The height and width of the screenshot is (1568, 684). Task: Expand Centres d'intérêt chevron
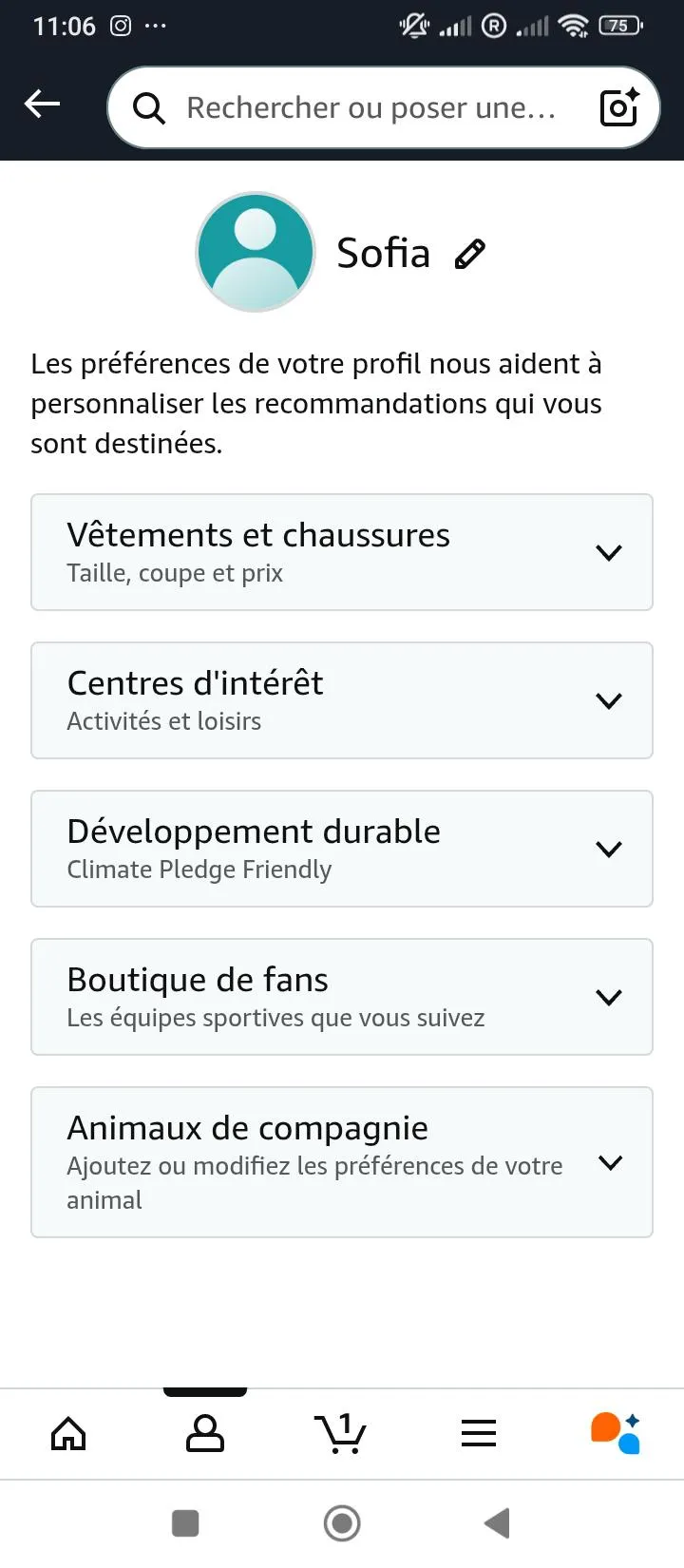point(609,700)
